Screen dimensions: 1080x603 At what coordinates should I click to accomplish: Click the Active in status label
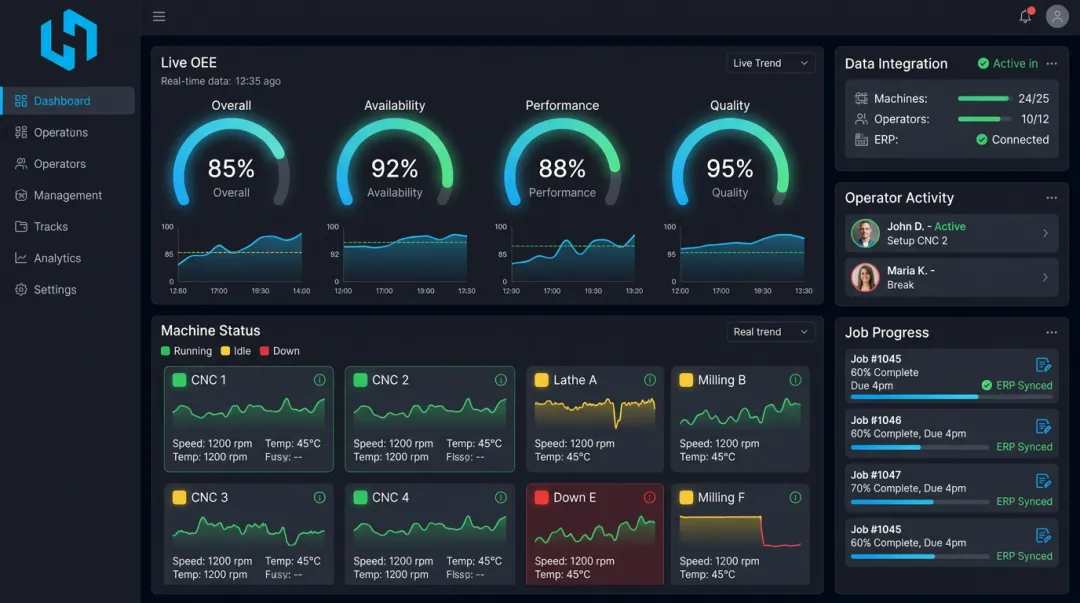coord(1015,63)
